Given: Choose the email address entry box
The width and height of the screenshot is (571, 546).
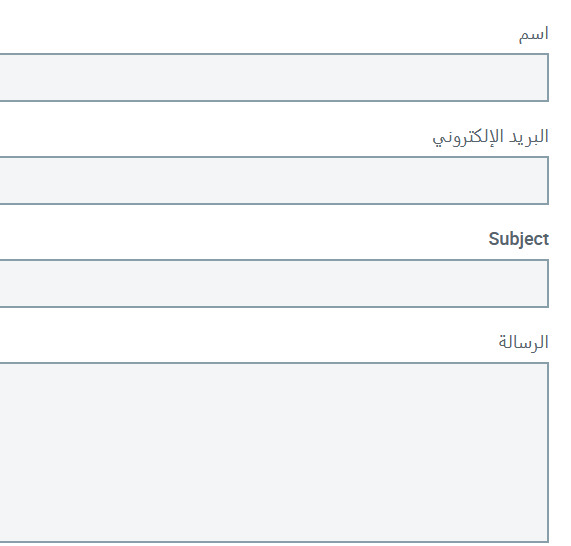Looking at the screenshot, I should tap(274, 180).
